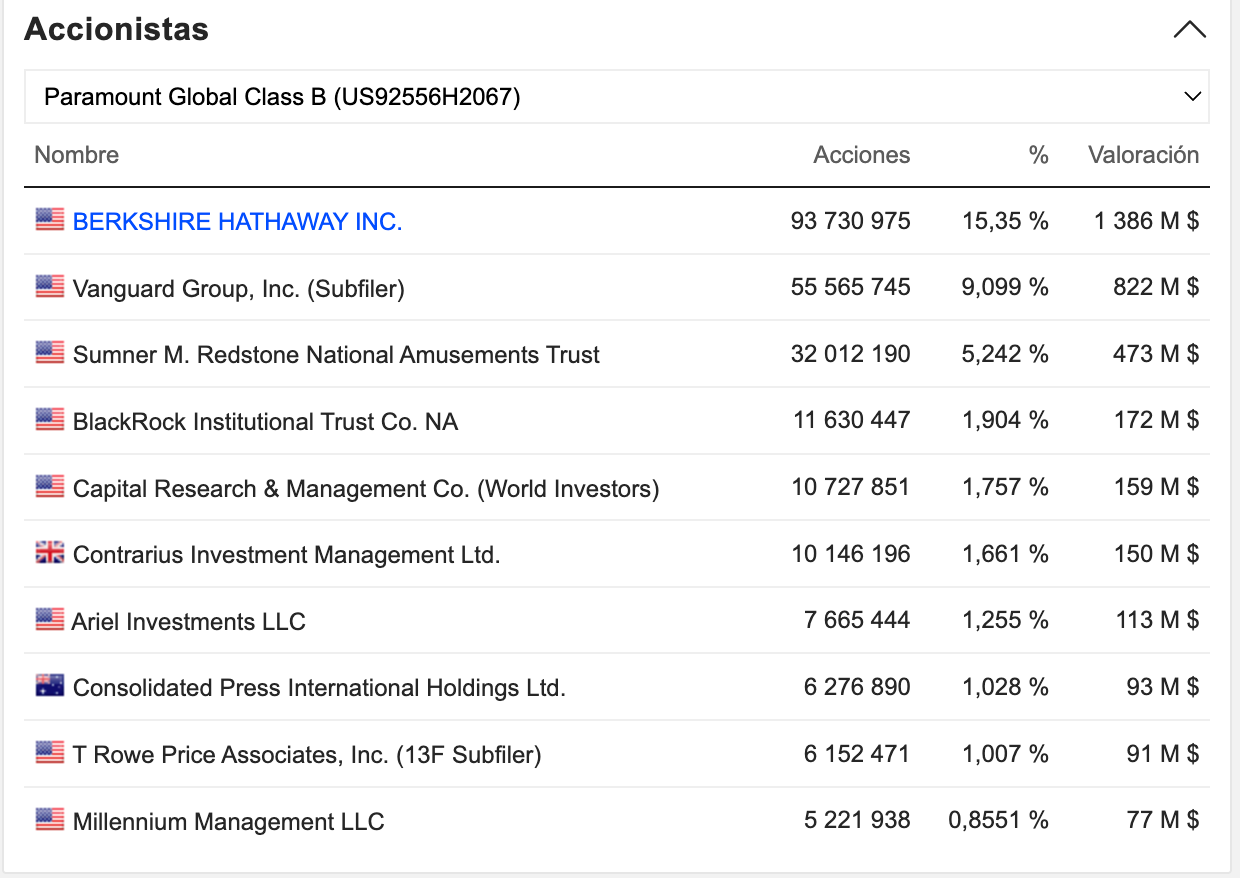The image size is (1240, 878).
Task: Open the Paramount Global Class B dropdown
Action: [617, 97]
